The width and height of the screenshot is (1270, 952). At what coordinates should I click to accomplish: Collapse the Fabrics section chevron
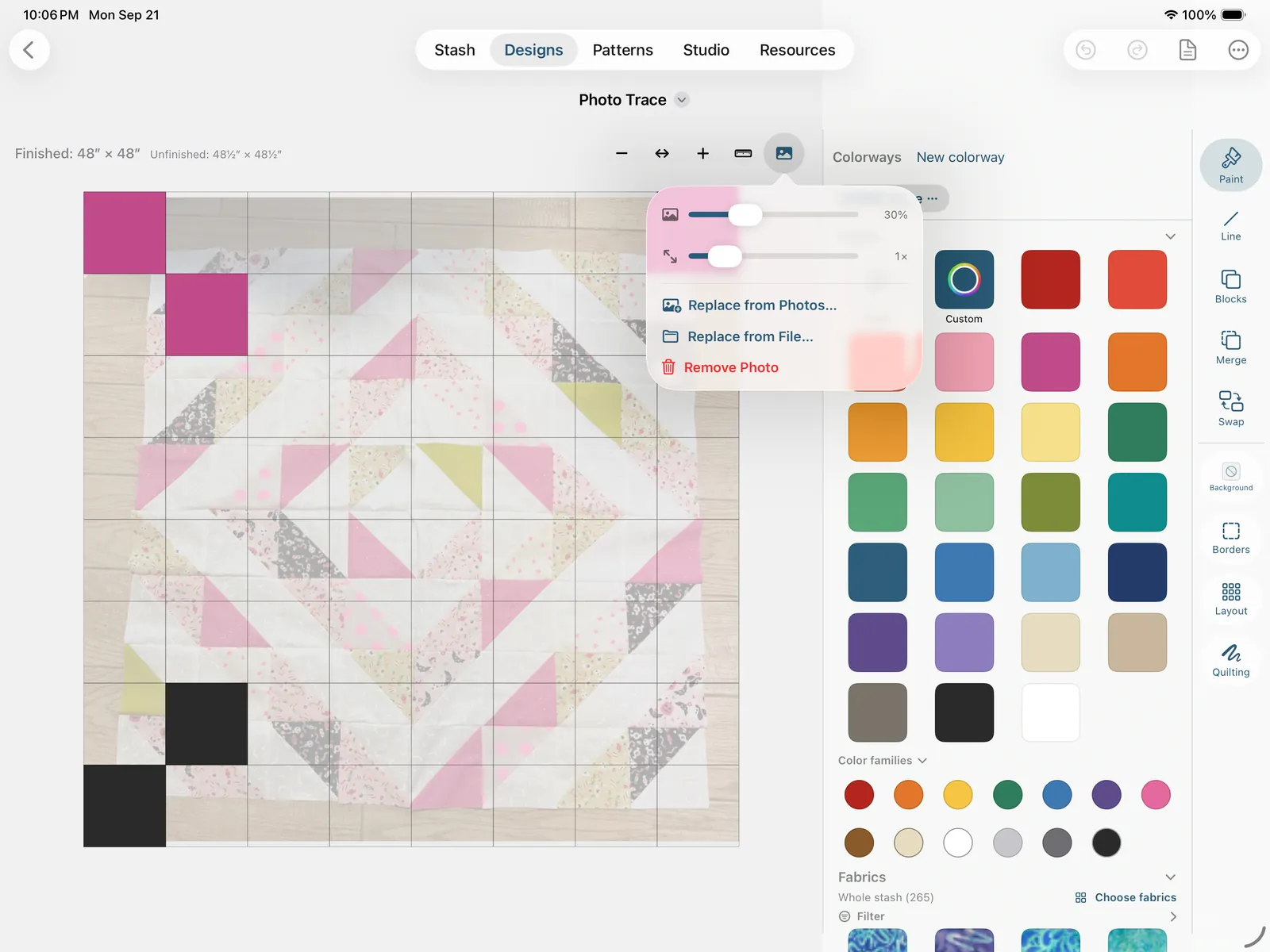(x=1170, y=877)
